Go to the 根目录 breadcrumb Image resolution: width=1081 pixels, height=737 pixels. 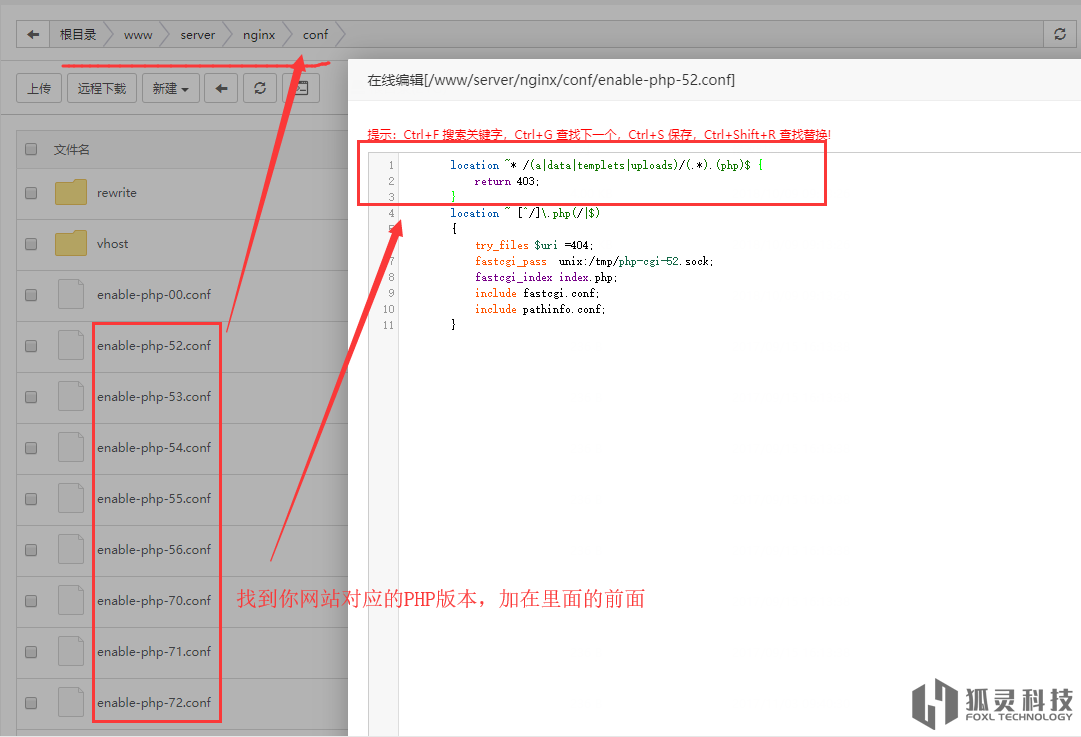pyautogui.click(x=78, y=34)
